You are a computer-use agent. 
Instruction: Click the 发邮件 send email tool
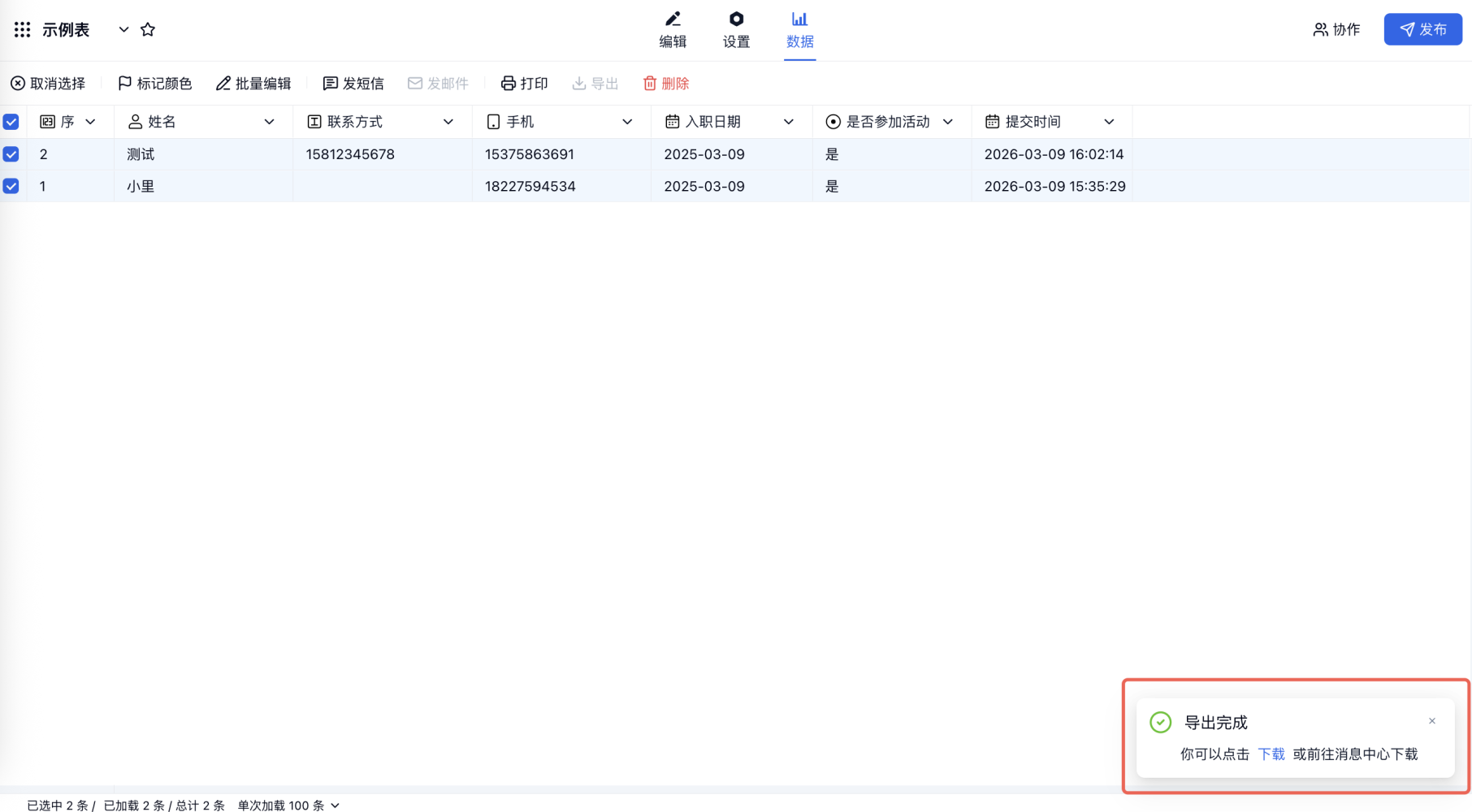point(438,84)
